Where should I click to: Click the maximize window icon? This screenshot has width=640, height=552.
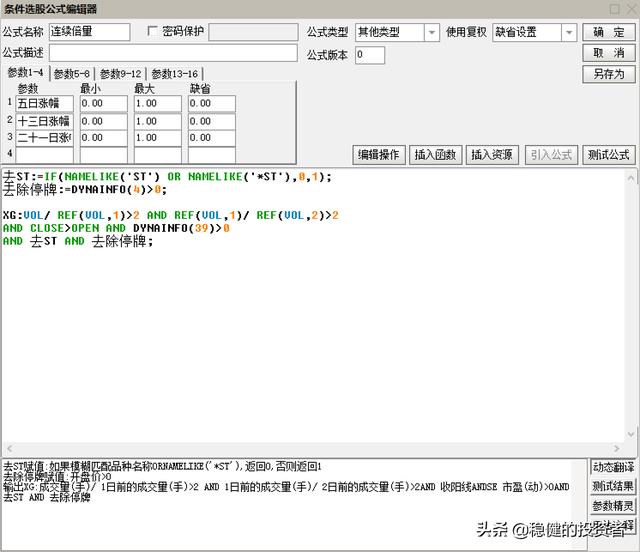coord(612,9)
